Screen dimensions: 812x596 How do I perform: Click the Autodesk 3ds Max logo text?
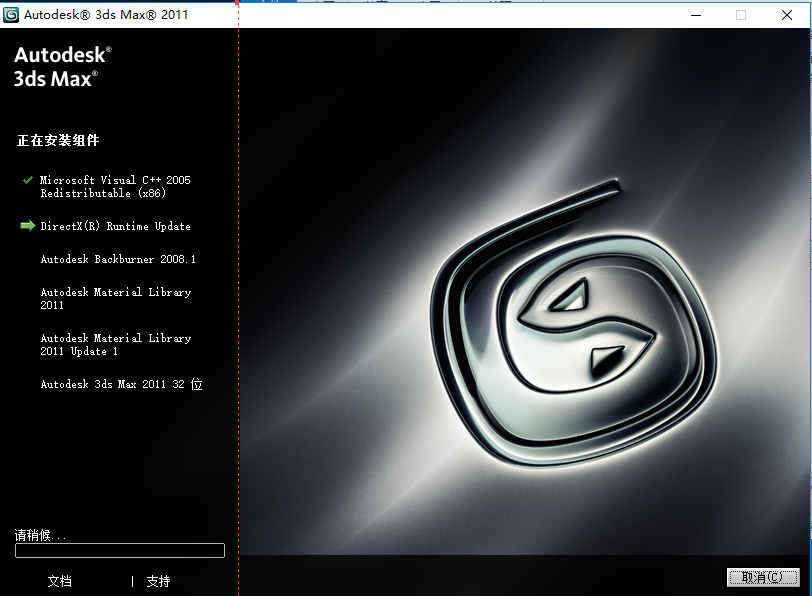coord(63,67)
